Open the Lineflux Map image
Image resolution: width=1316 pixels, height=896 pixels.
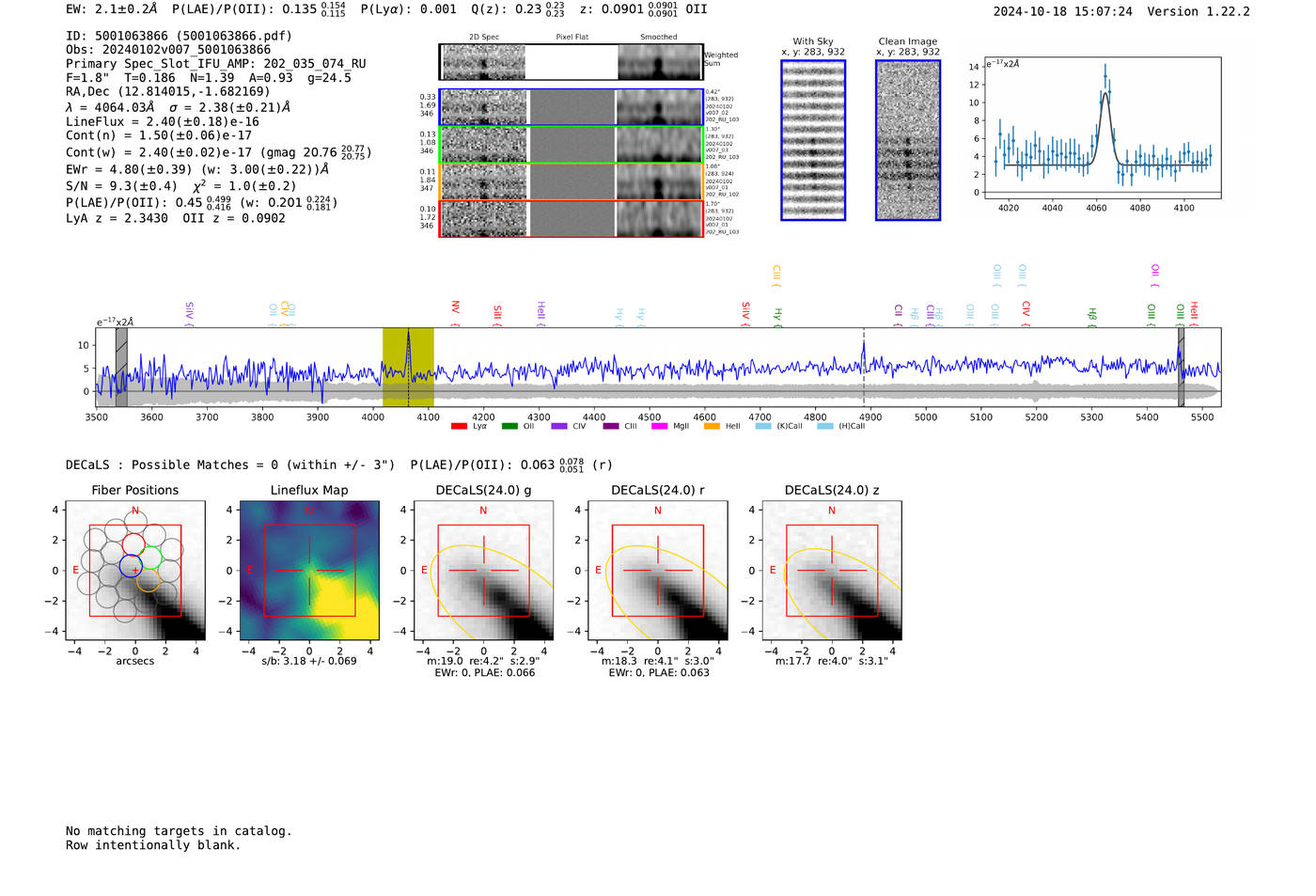tap(309, 571)
